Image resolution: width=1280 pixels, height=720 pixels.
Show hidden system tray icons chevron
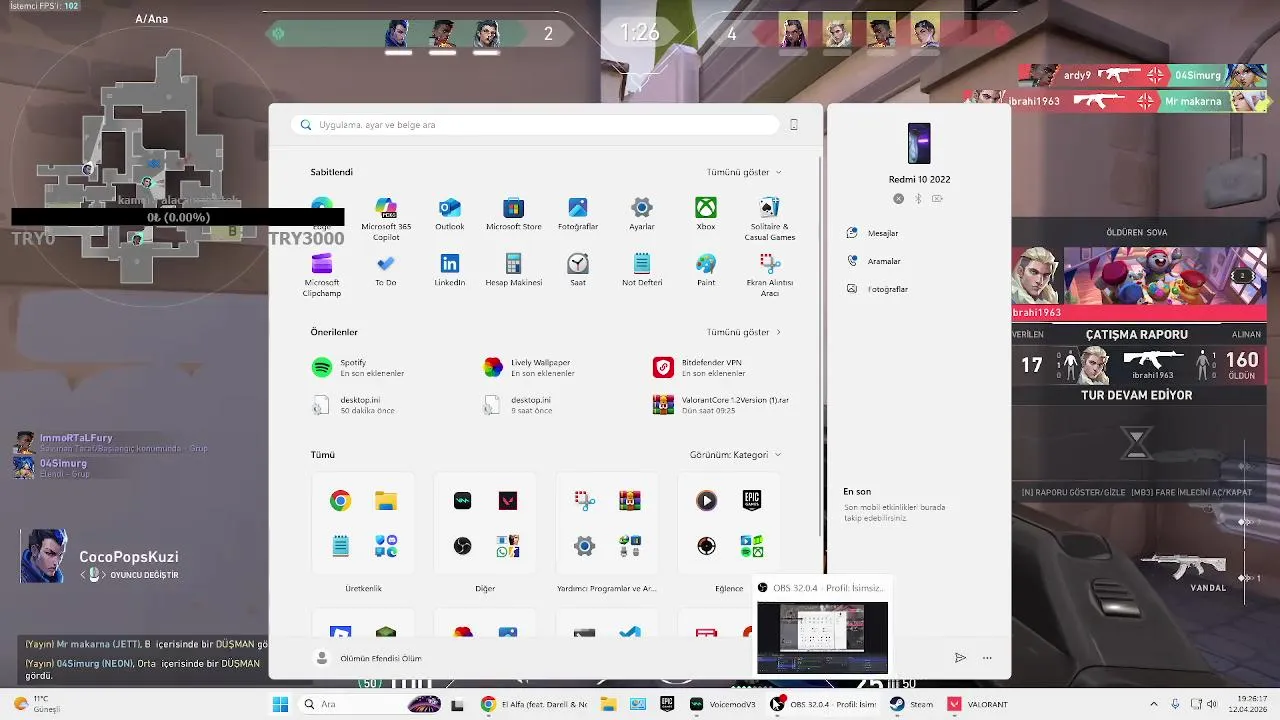pos(1153,704)
